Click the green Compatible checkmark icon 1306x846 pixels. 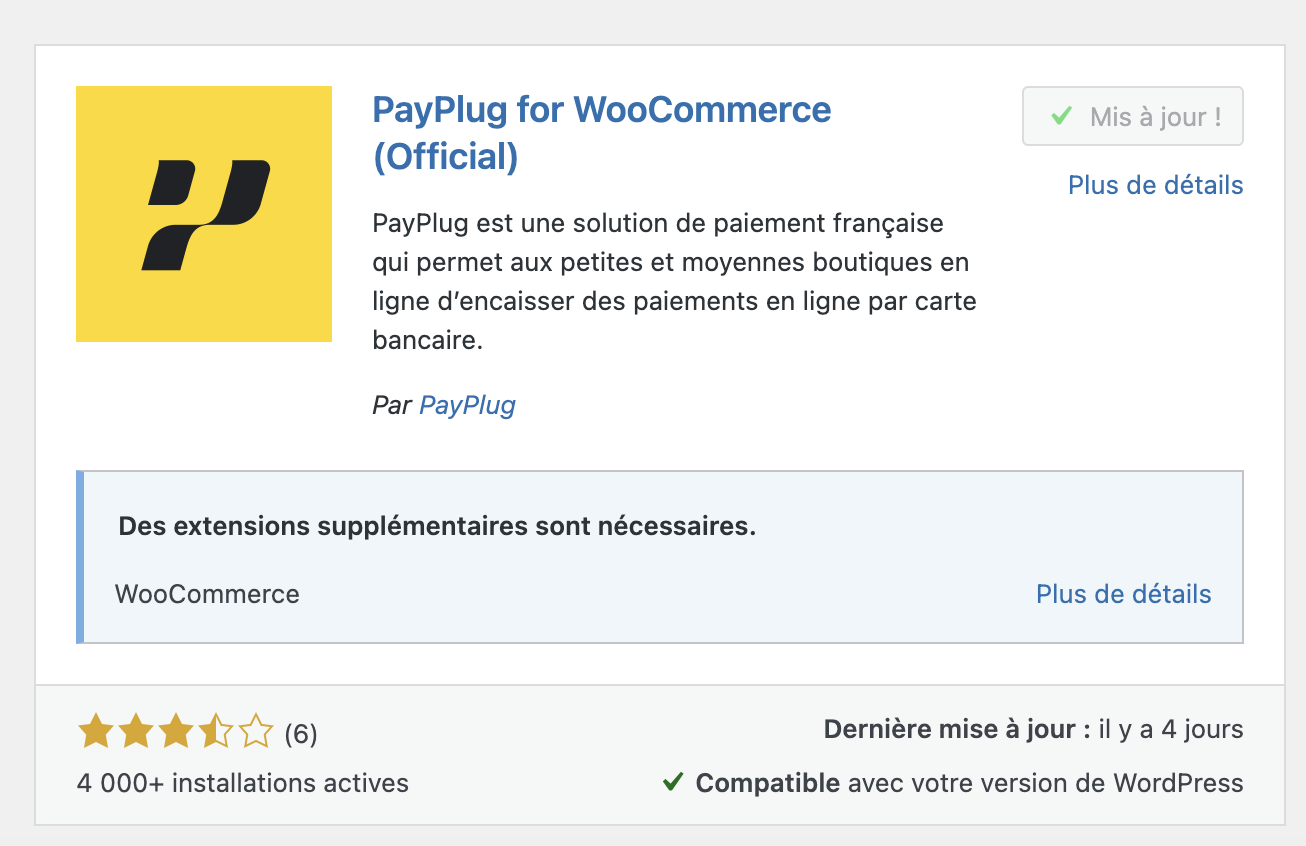pos(673,782)
